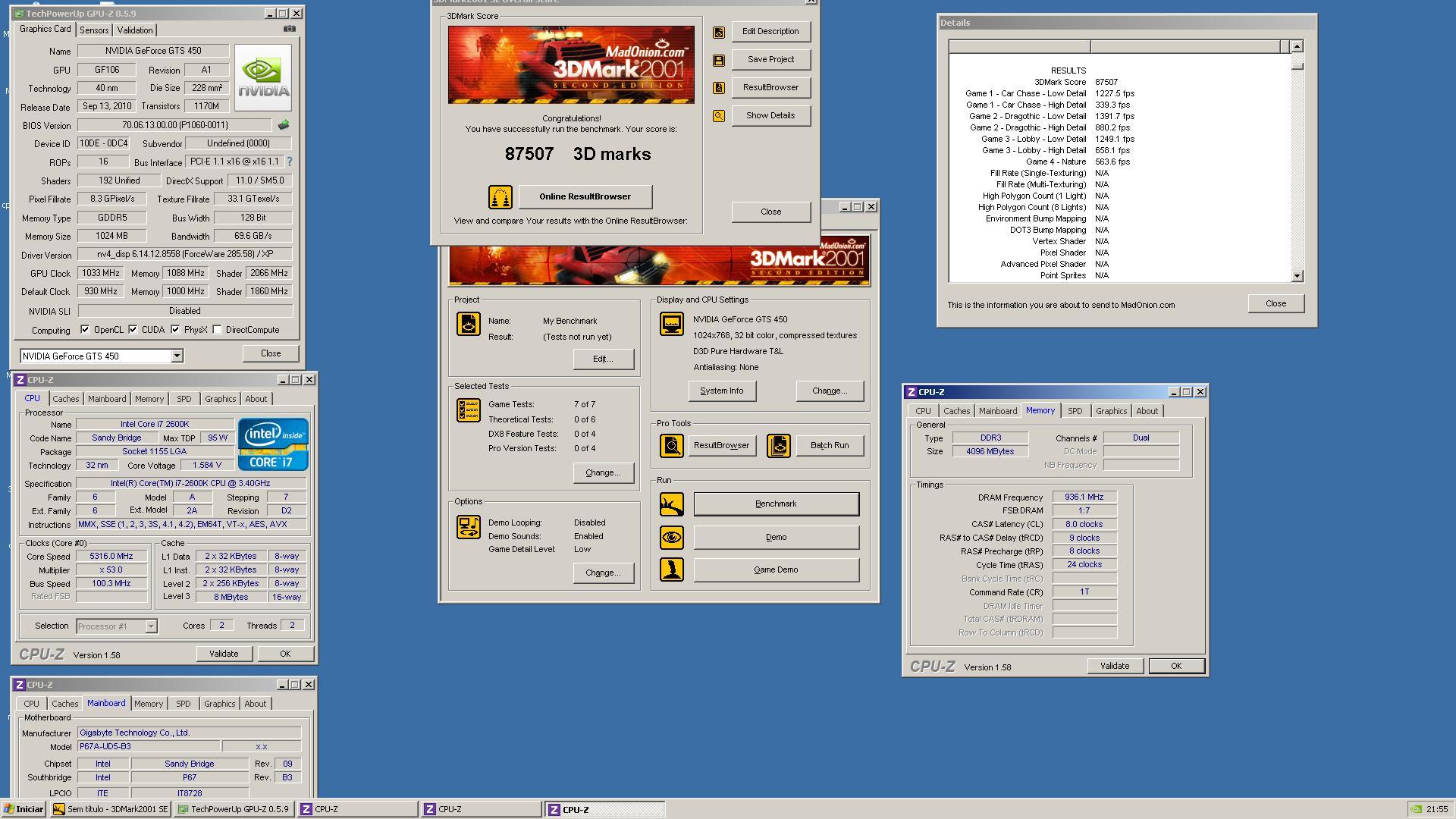Click the Project document icon
The height and width of the screenshot is (819, 1456).
pos(469,324)
